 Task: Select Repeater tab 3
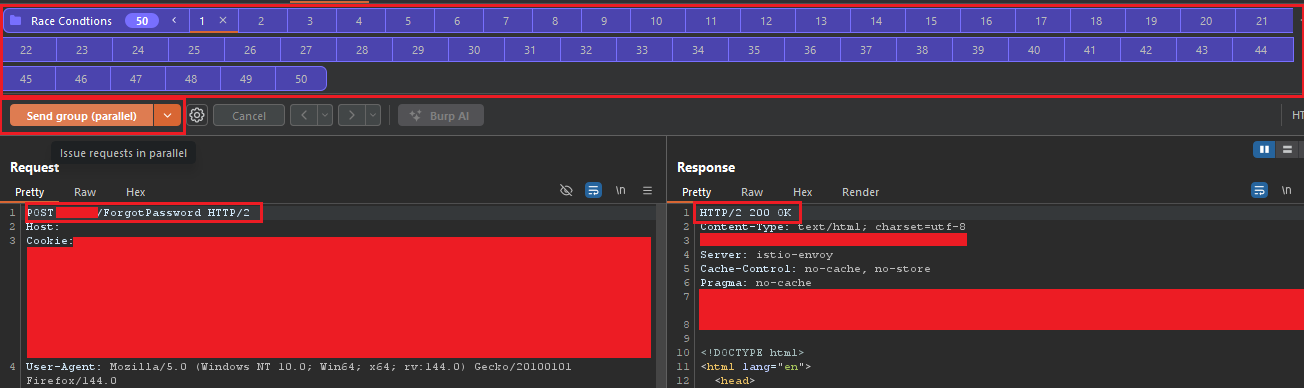tap(309, 21)
